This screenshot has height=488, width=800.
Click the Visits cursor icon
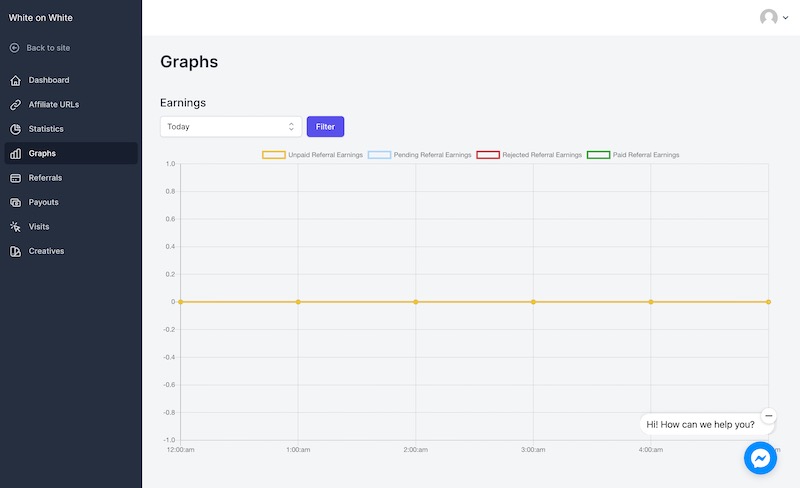click(15, 227)
